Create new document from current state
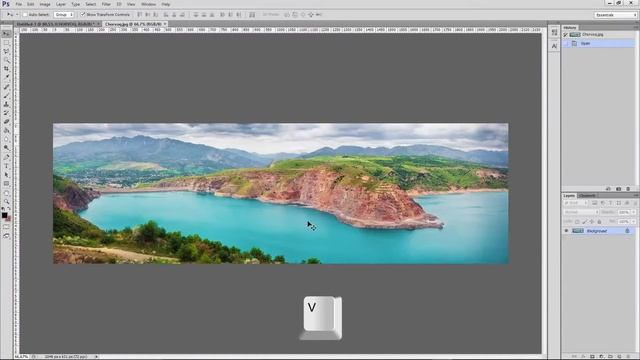The width and height of the screenshot is (640, 360). coord(608,189)
